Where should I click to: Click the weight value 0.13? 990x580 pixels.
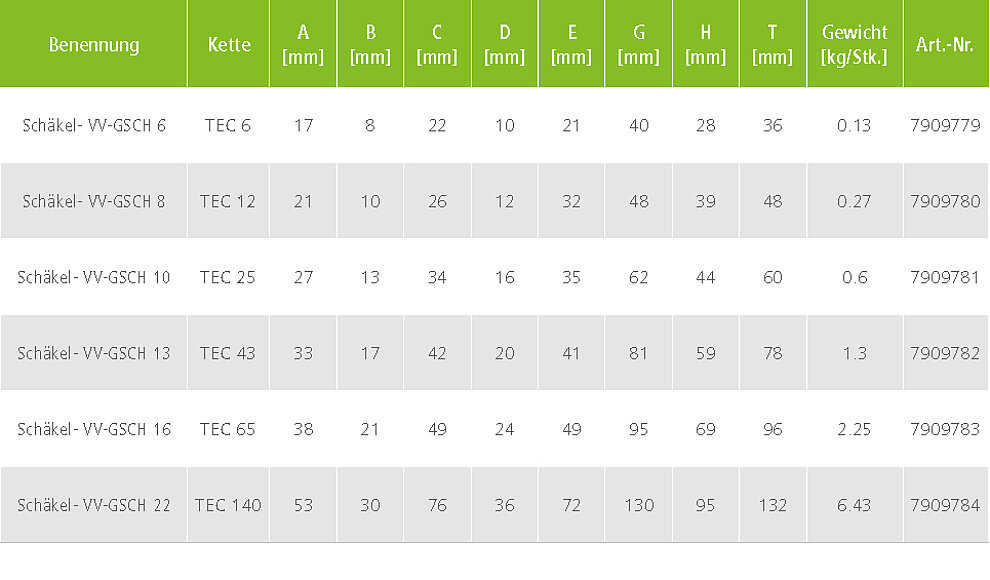pos(854,126)
